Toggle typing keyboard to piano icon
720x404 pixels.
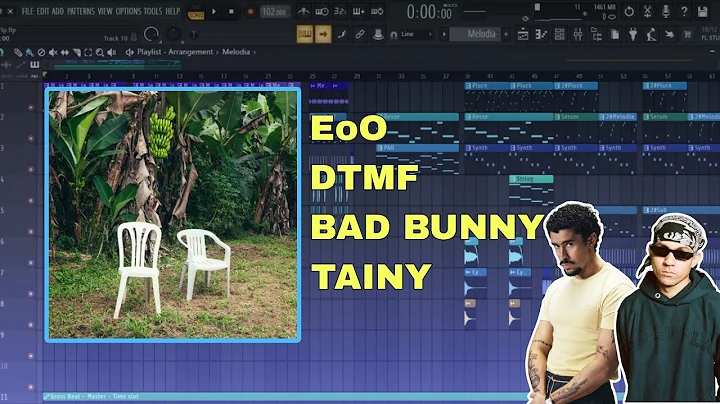coord(304,34)
